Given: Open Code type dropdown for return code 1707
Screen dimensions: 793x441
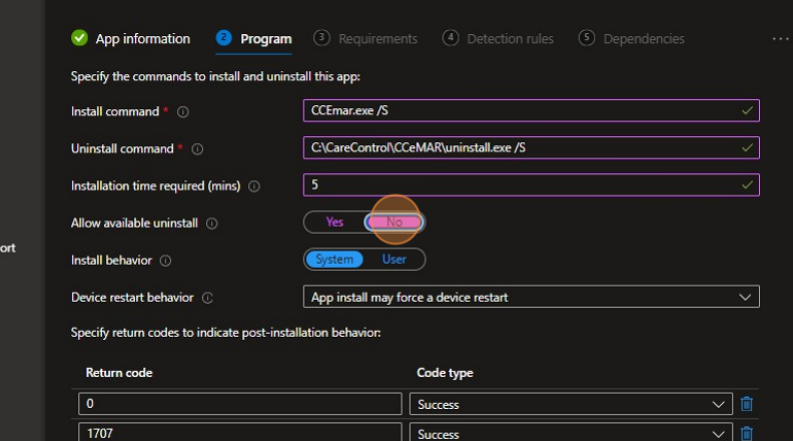Looking at the screenshot, I should (x=570, y=434).
